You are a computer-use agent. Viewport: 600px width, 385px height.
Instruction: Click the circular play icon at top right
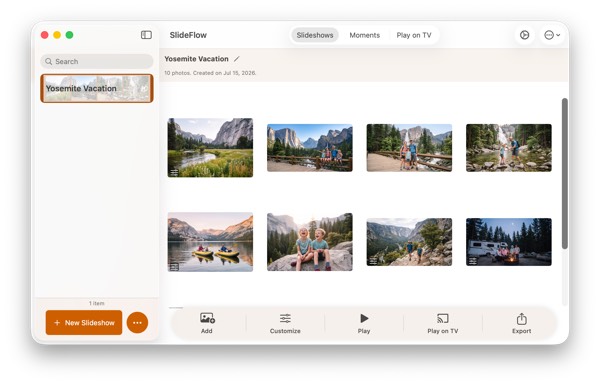coord(524,35)
